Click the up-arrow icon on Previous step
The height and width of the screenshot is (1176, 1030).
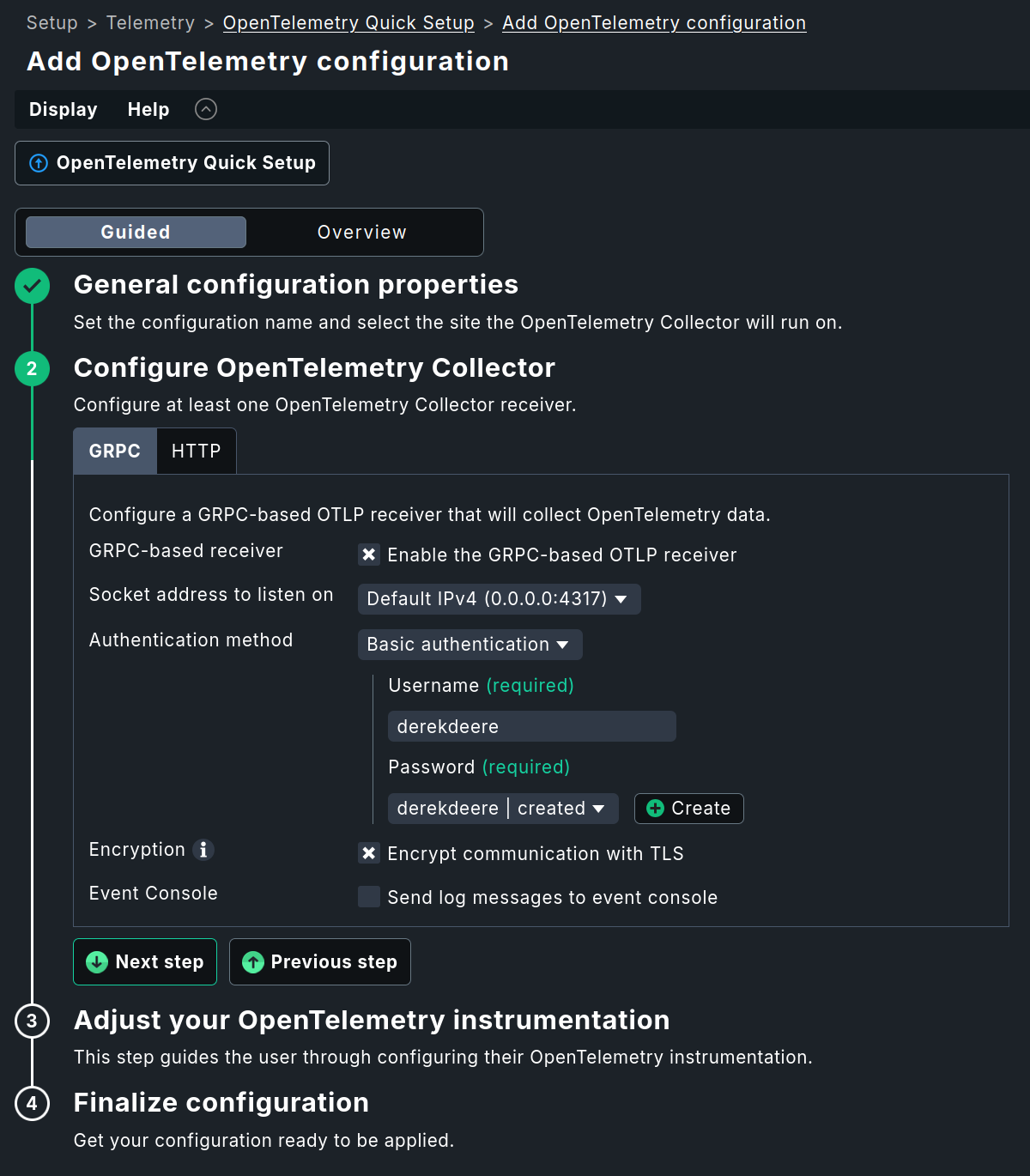click(x=252, y=962)
